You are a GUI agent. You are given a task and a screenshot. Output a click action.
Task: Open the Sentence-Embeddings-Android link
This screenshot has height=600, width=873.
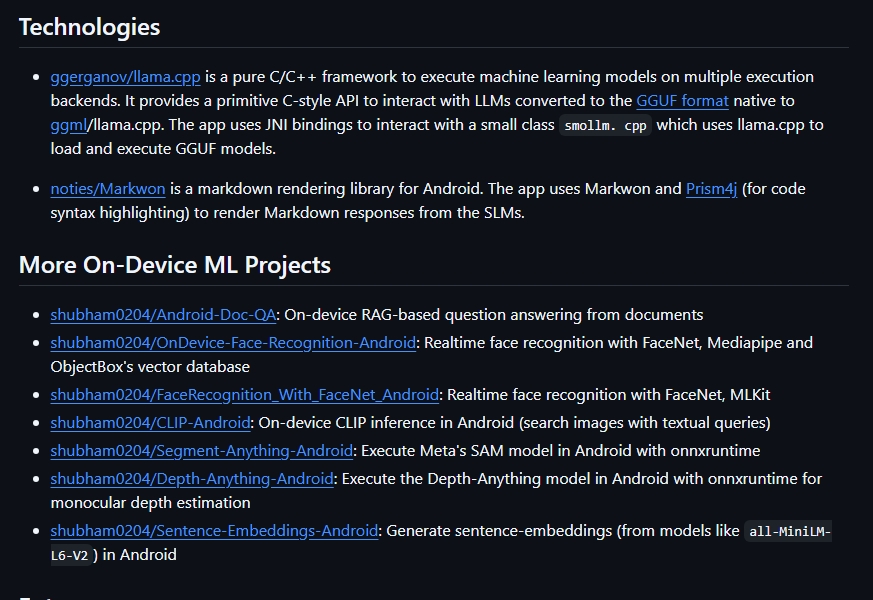(x=214, y=531)
